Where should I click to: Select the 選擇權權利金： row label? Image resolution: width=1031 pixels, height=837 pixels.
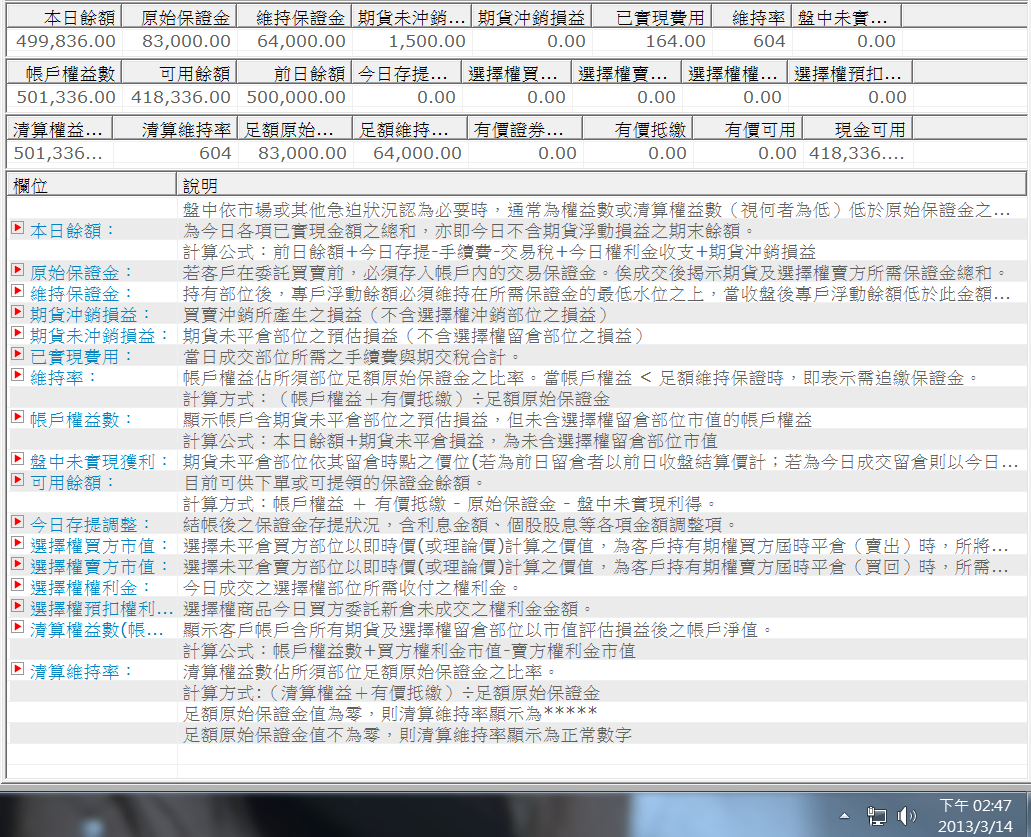91,588
